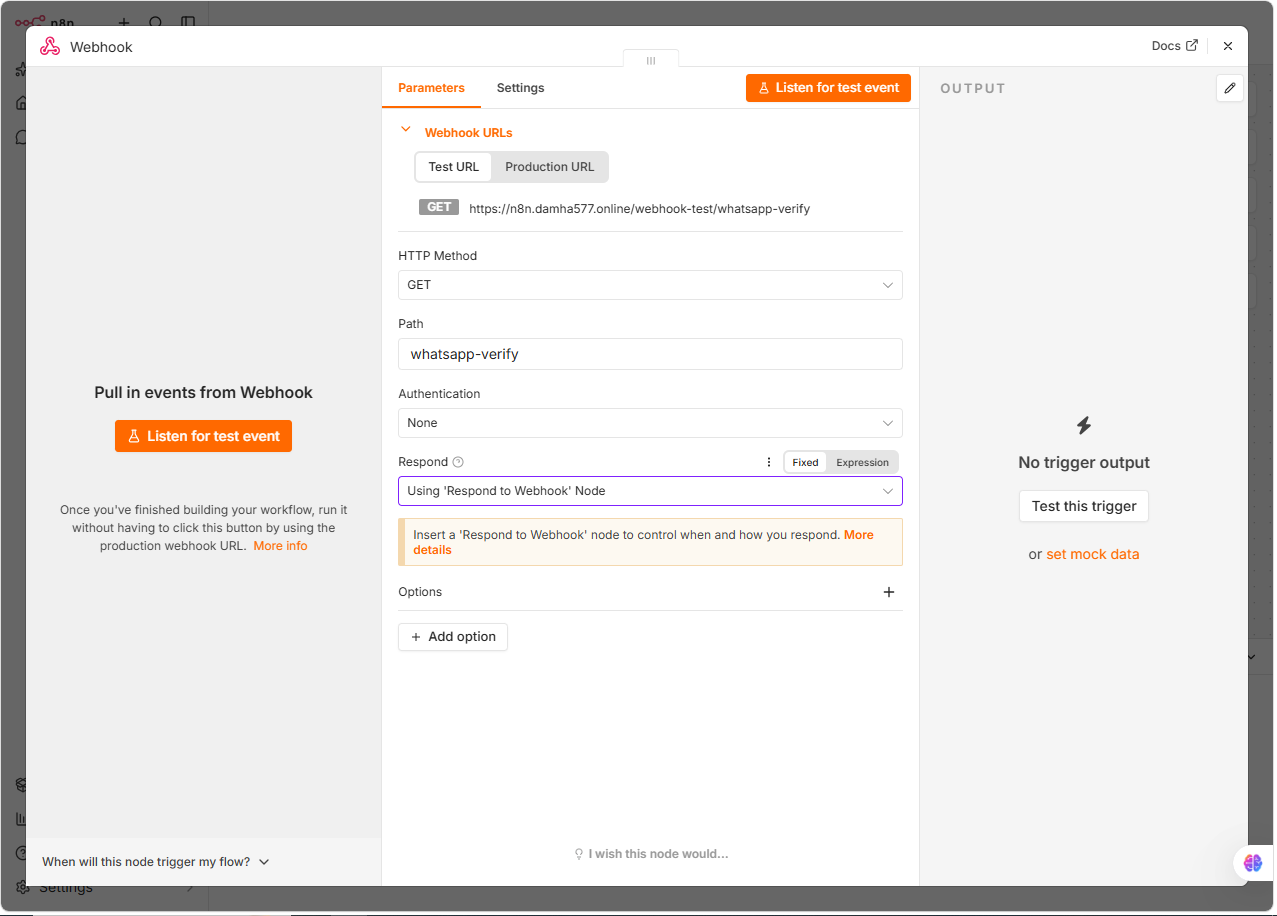Click Test this trigger button
The width and height of the screenshot is (1277, 916).
pyautogui.click(x=1084, y=506)
